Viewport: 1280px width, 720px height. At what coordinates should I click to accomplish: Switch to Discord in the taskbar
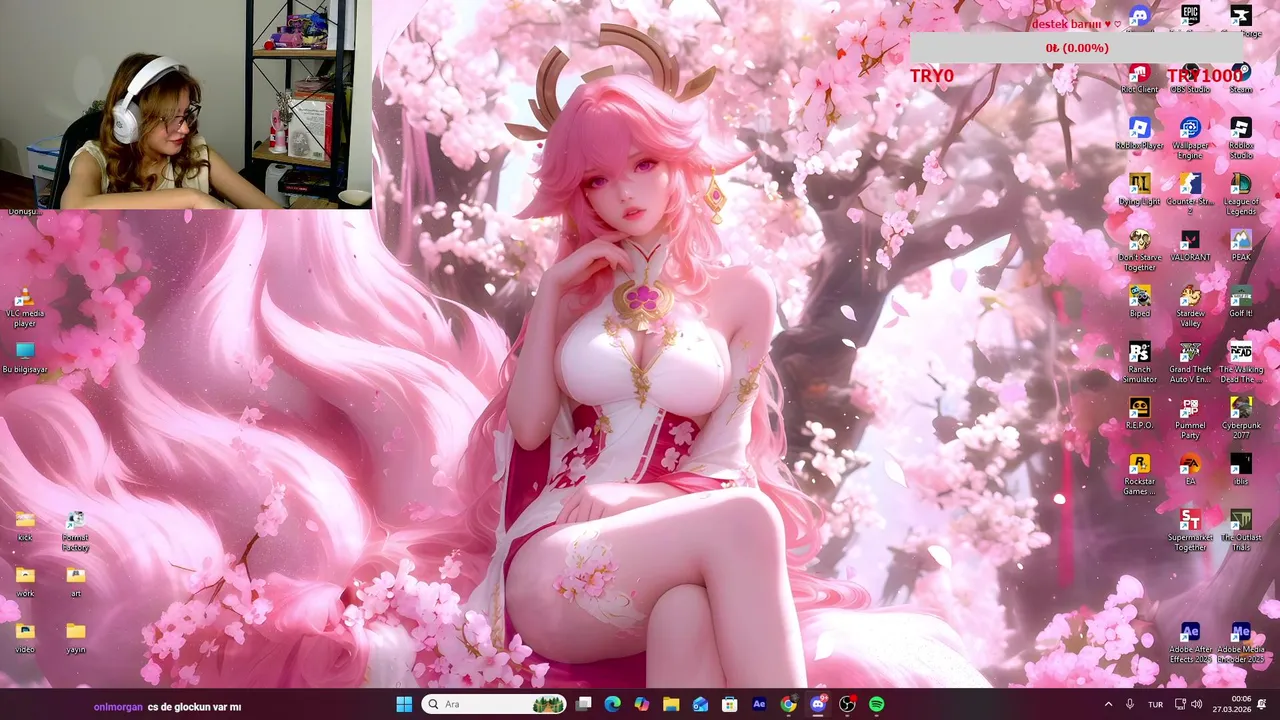818,704
